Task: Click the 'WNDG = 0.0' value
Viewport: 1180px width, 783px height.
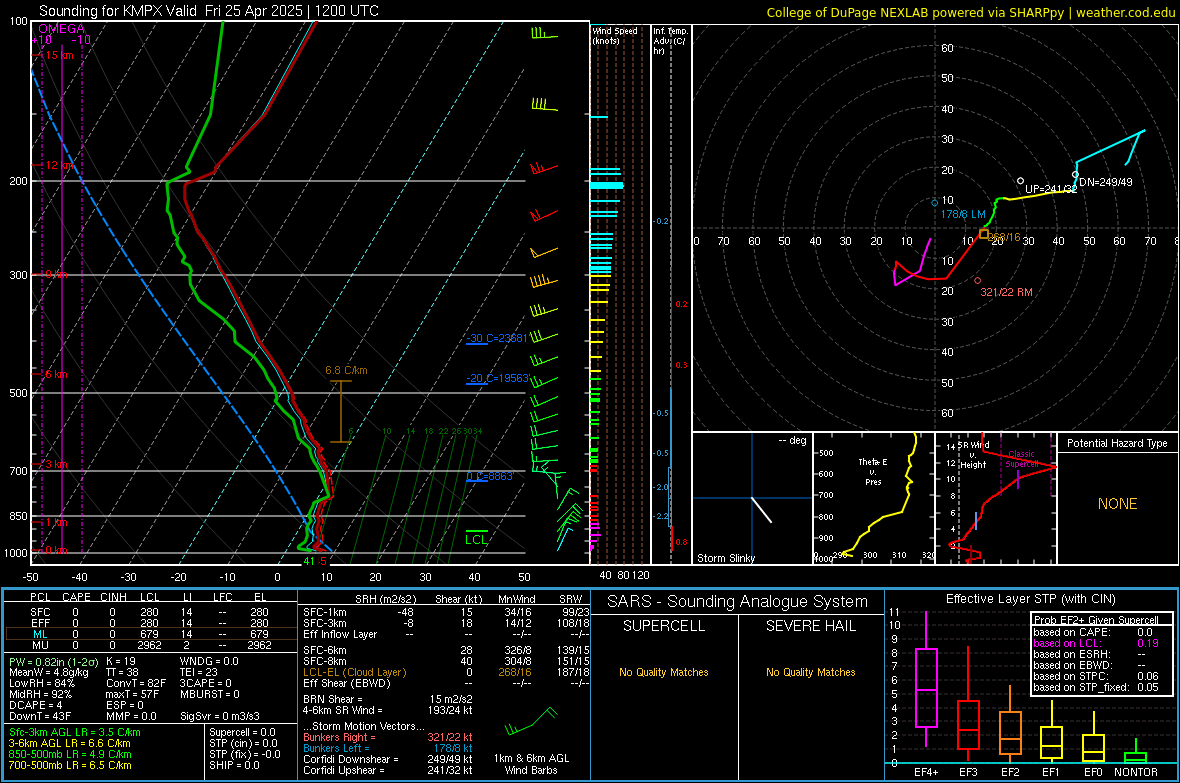Action: coord(209,661)
